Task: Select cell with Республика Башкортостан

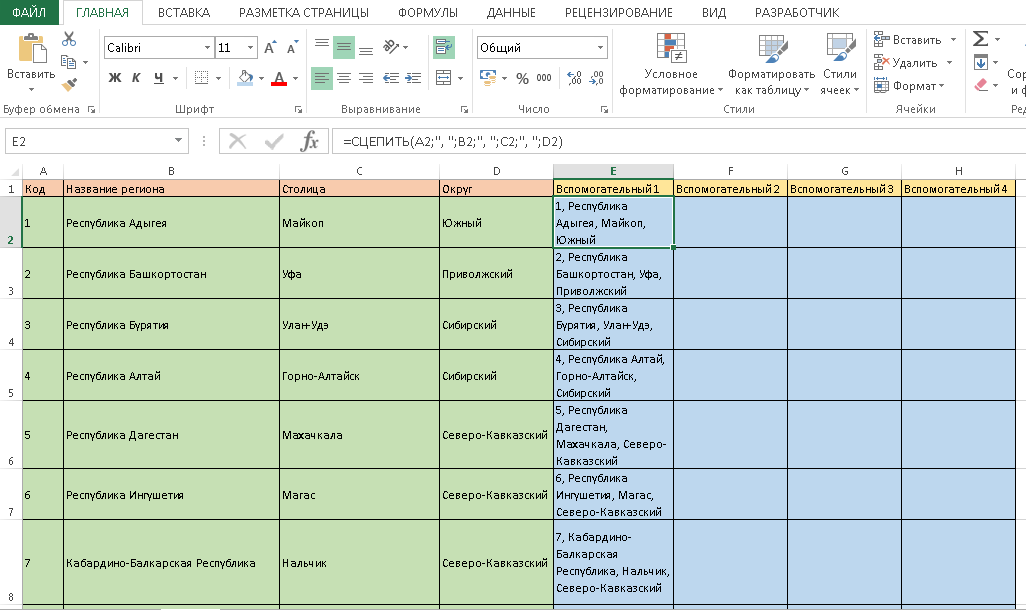Action: tap(171, 274)
